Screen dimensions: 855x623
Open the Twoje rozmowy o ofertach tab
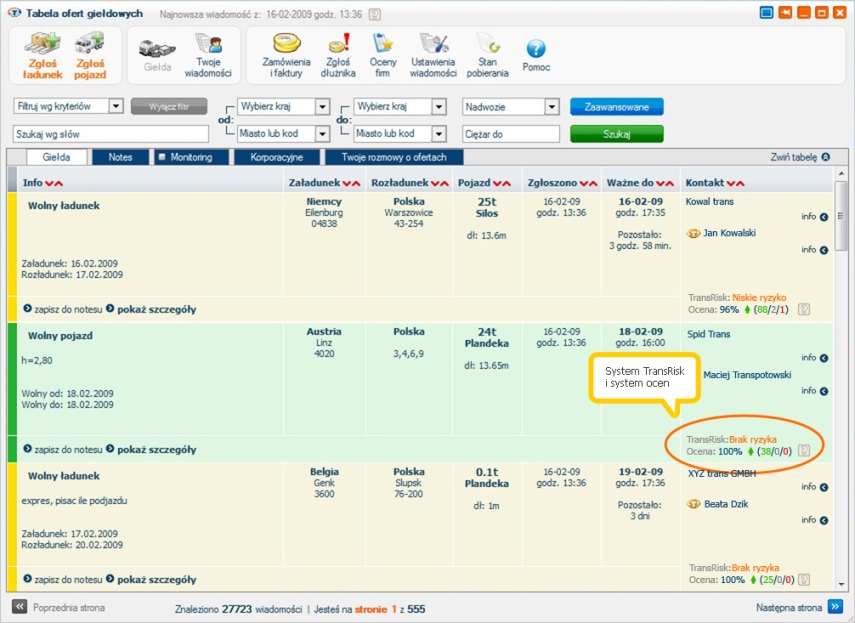pos(394,157)
